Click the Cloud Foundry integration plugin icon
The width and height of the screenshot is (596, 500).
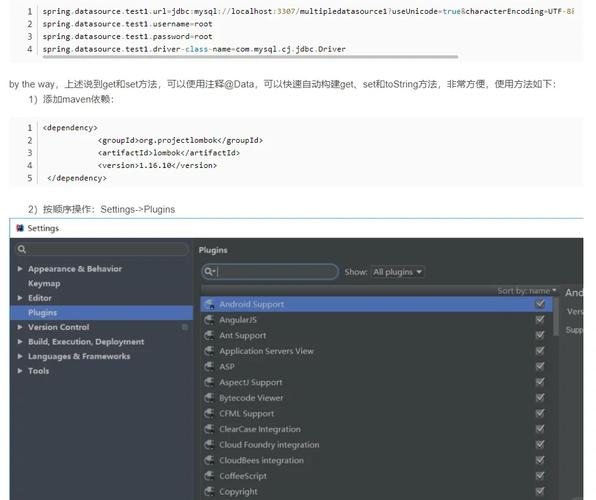(209, 444)
